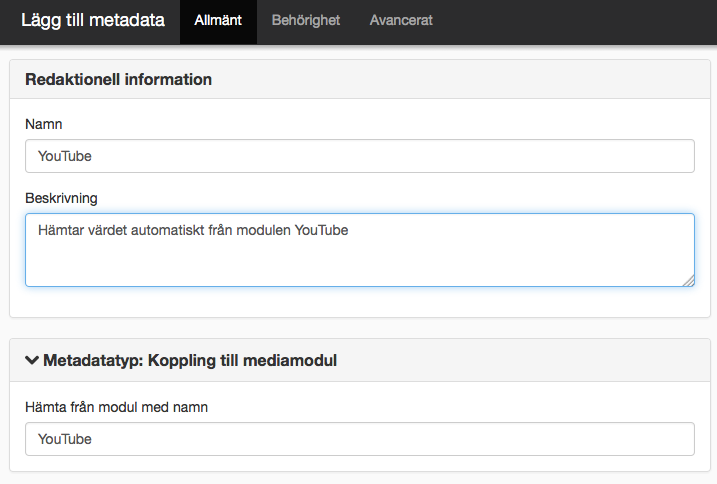Open the Avancerat tab
717x484 pixels.
[x=401, y=21]
